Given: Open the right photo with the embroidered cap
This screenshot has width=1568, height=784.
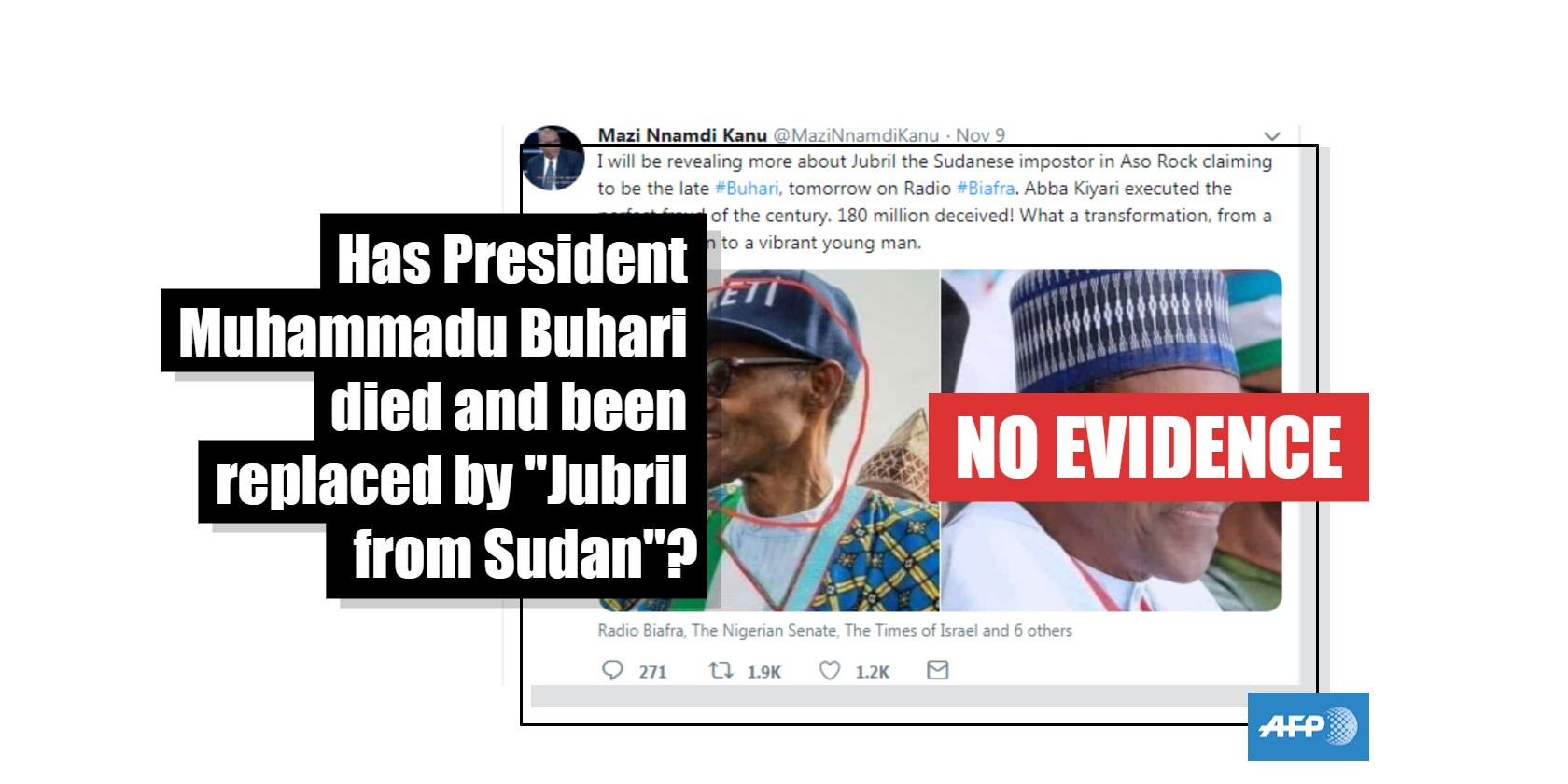Looking at the screenshot, I should [1111, 441].
